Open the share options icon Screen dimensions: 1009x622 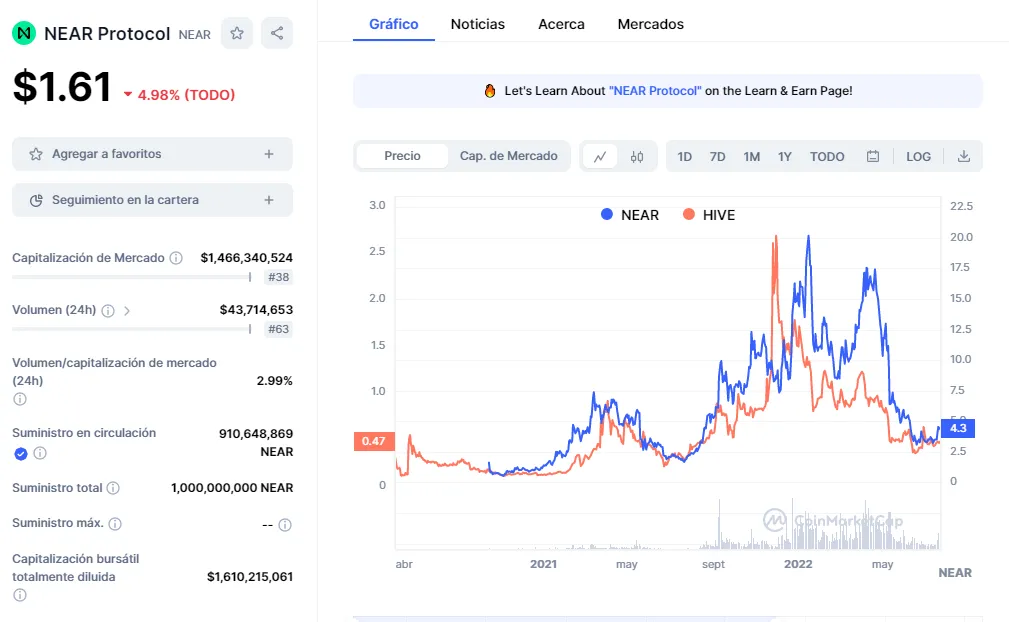coord(277,33)
